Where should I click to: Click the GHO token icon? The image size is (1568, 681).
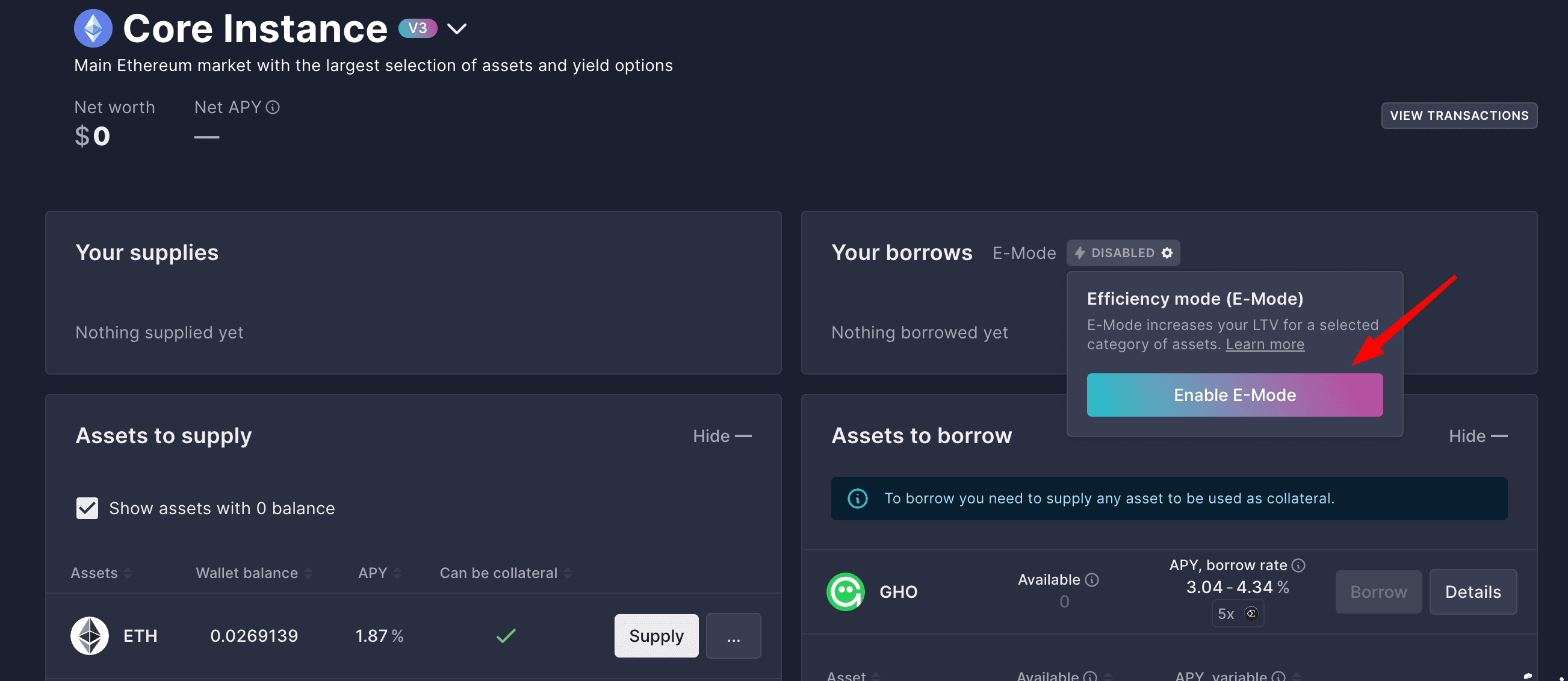coord(846,591)
